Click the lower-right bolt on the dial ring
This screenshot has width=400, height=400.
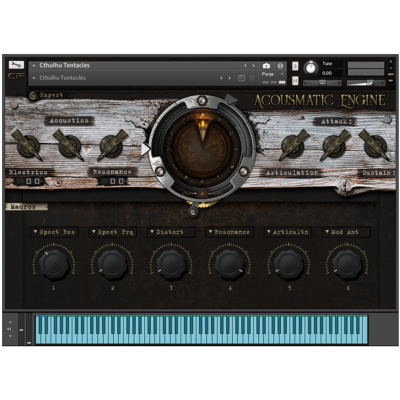coord(244,171)
